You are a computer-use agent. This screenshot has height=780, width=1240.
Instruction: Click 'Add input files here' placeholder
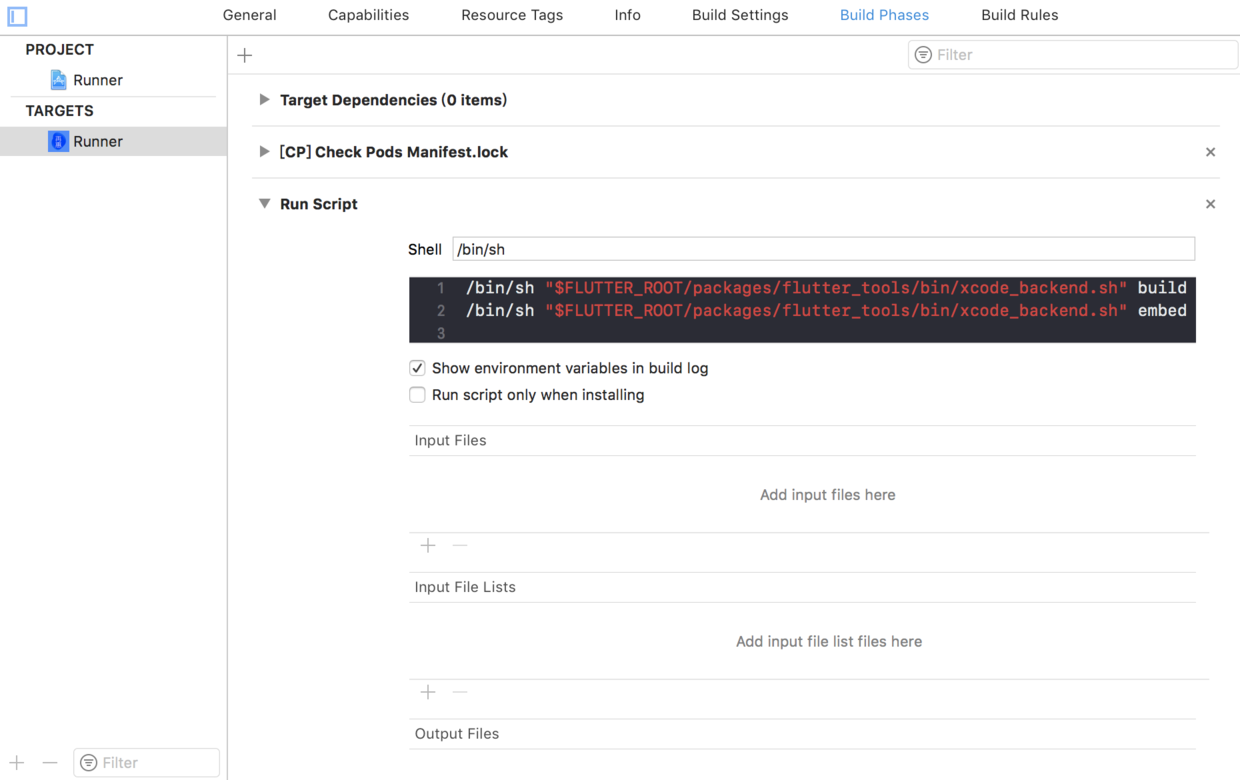tap(827, 495)
